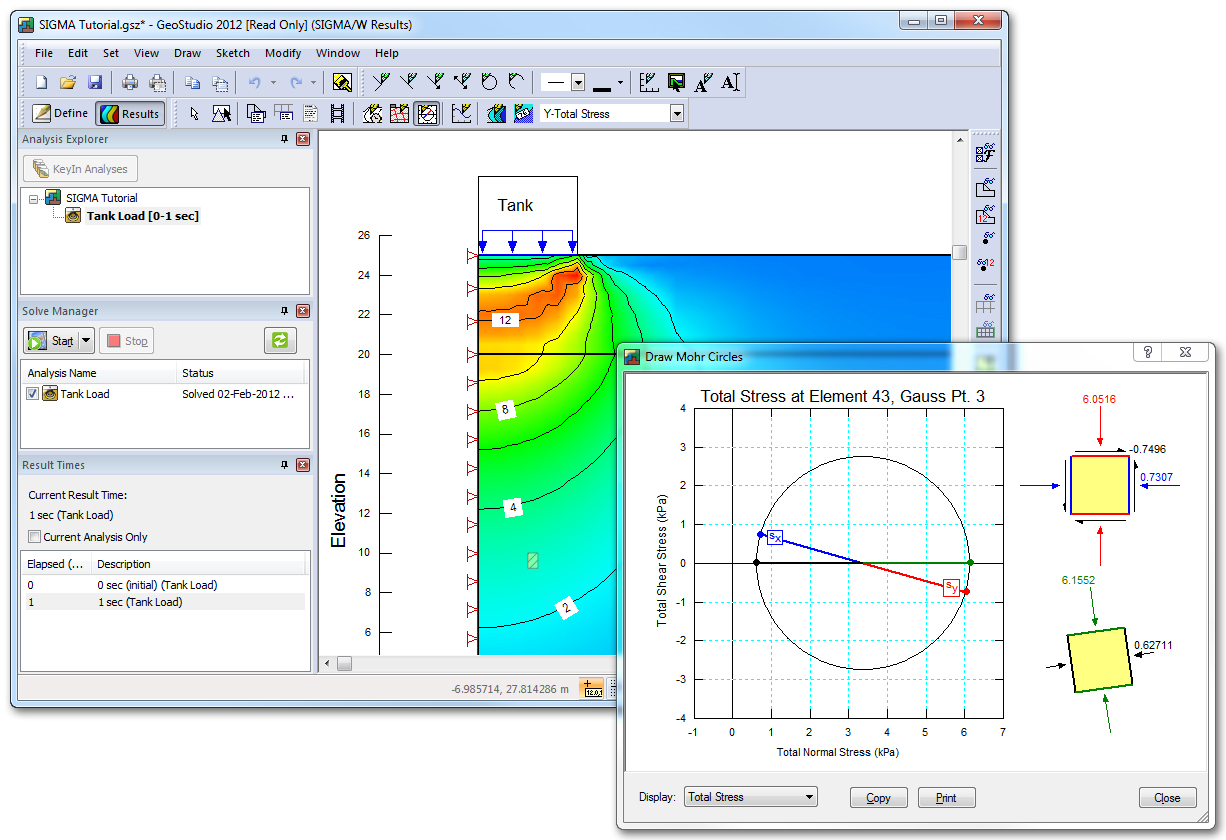
Task: Select the arrow pointer tool icon
Action: [x=194, y=114]
